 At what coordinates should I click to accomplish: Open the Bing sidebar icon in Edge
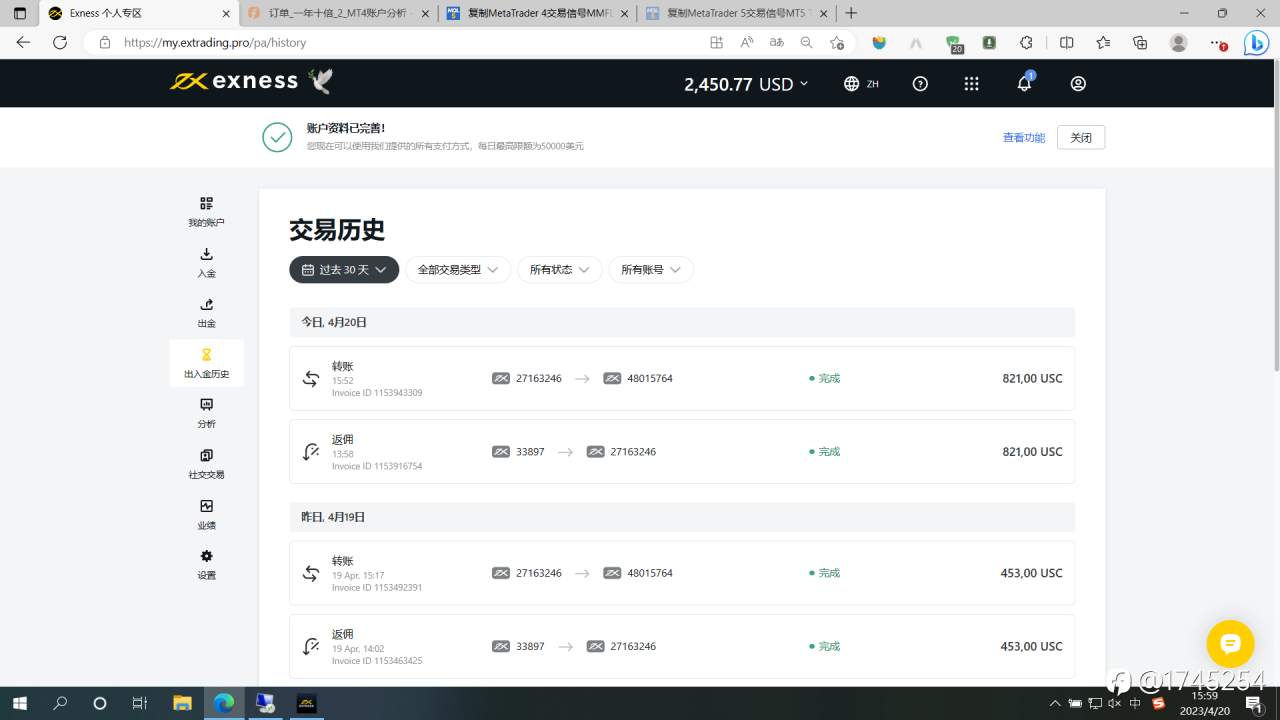coord(1256,43)
